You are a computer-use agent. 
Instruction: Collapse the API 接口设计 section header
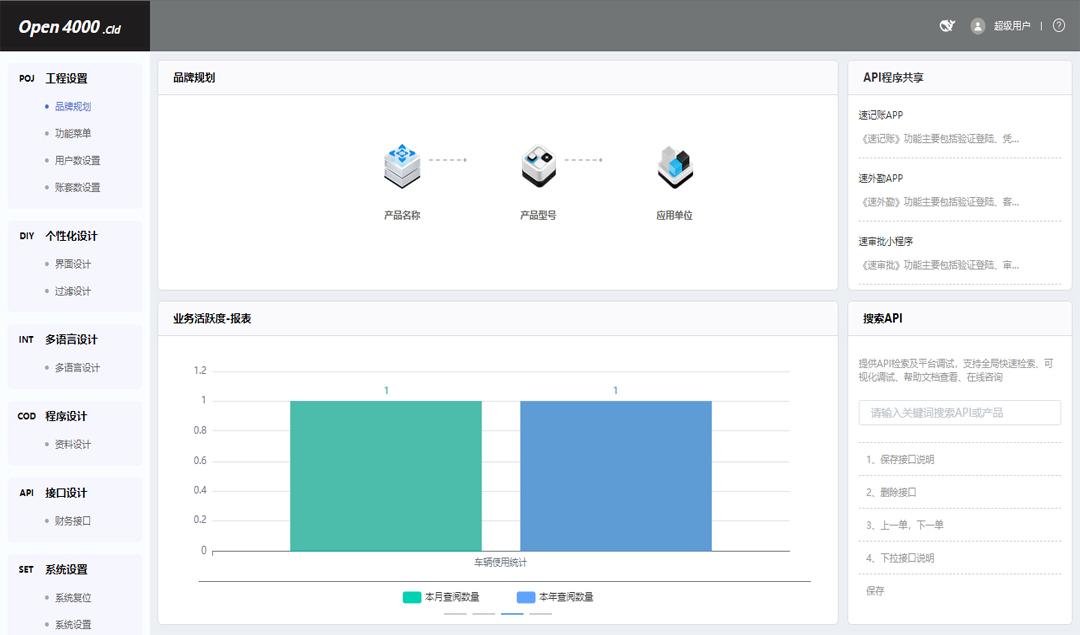pyautogui.click(x=53, y=493)
